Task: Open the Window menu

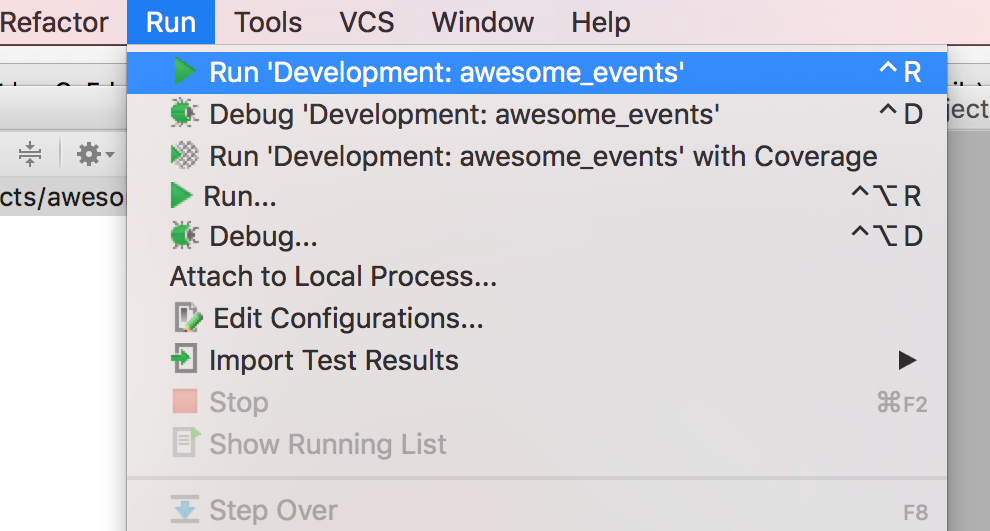Action: pos(482,22)
